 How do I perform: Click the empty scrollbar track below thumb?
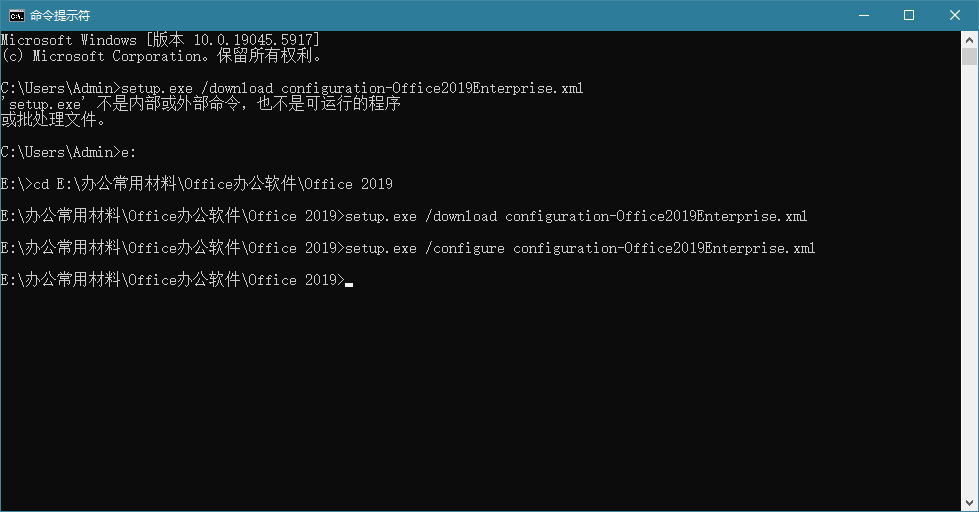pos(969,281)
